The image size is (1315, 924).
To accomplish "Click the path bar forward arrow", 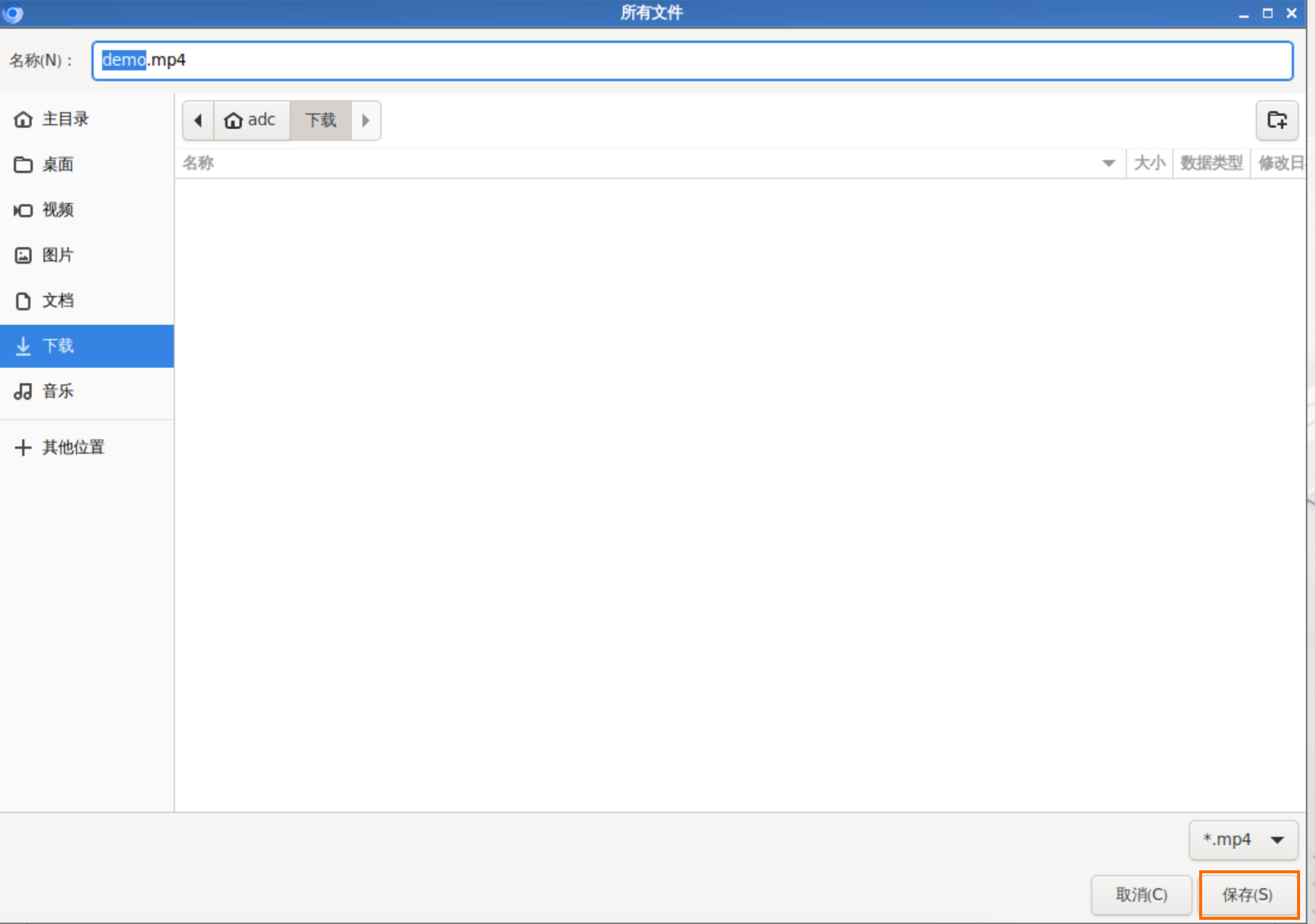I will [x=366, y=121].
